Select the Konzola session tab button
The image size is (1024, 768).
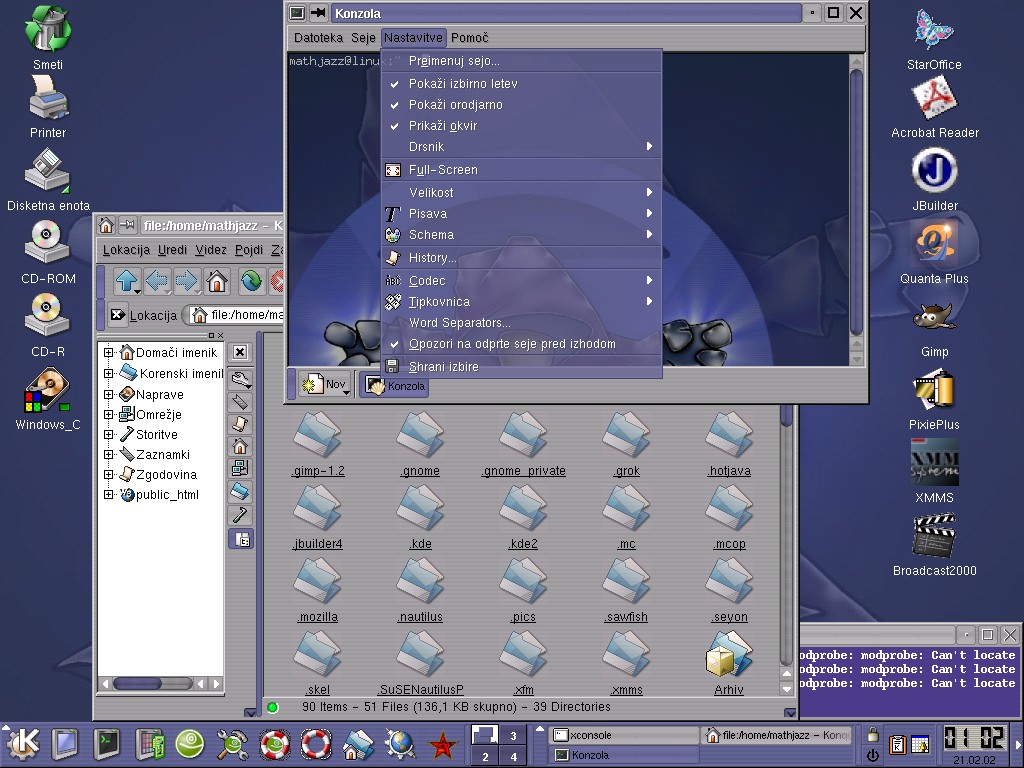pos(394,386)
